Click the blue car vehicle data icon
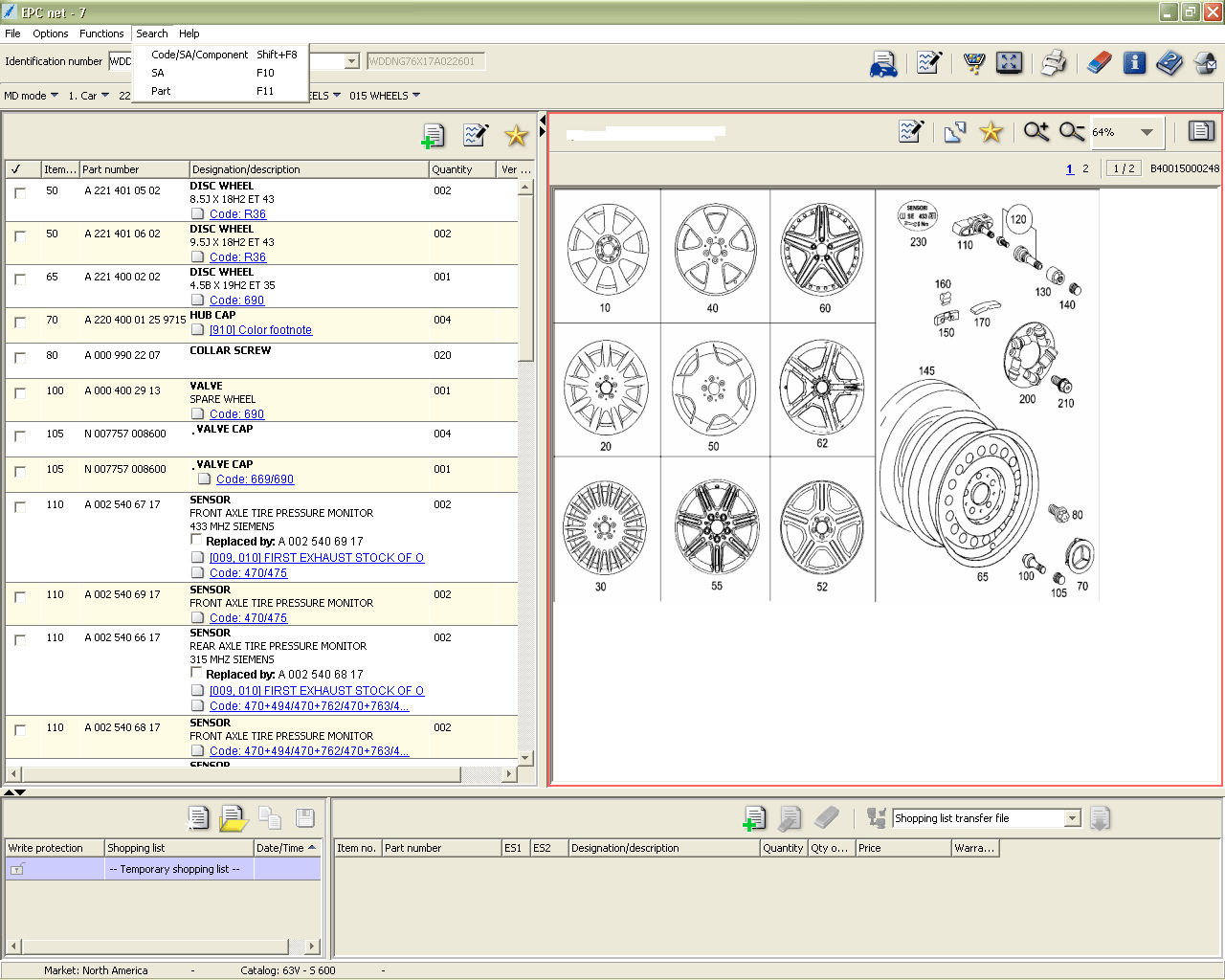 (x=883, y=64)
